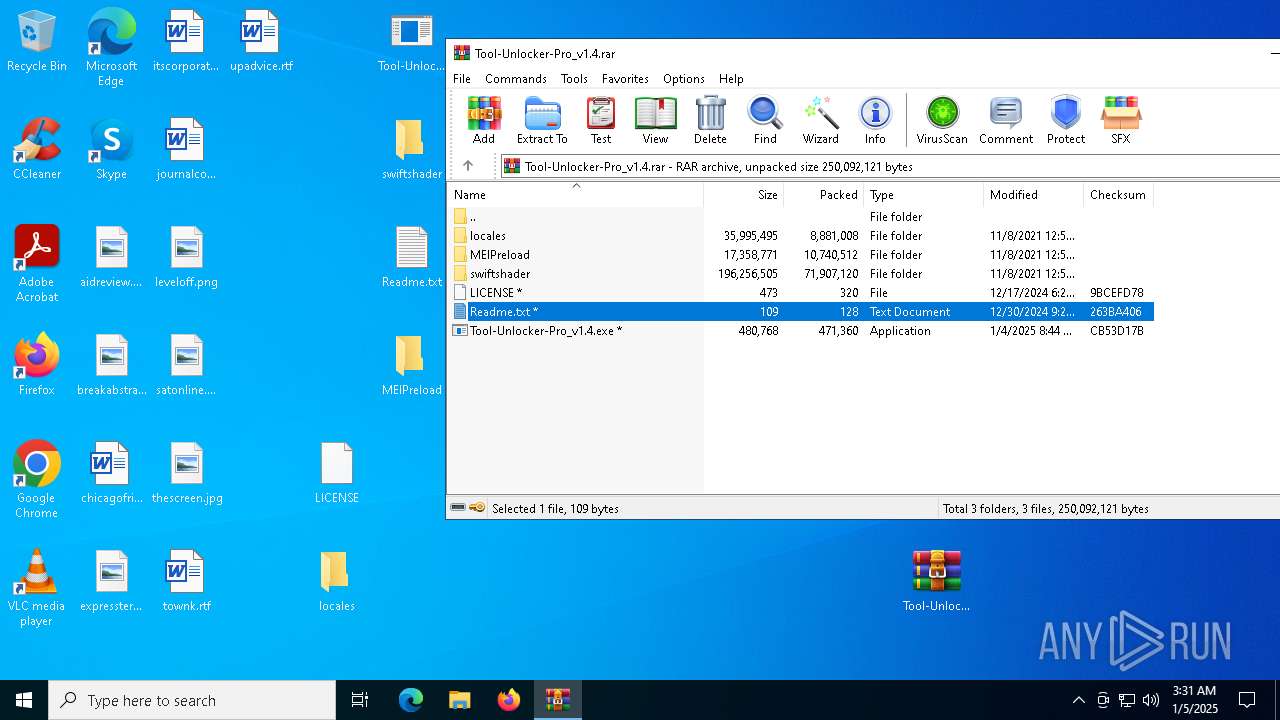This screenshot has height=720, width=1280.
Task: Show hidden system tray icons
Action: pos(1078,700)
